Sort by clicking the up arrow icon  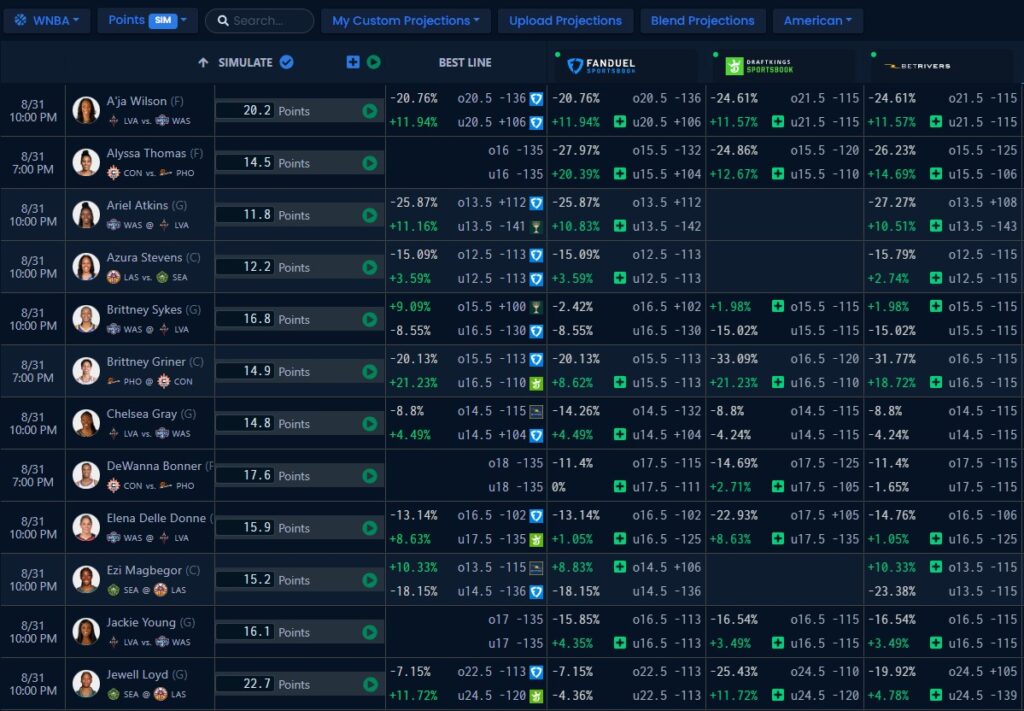tap(203, 63)
